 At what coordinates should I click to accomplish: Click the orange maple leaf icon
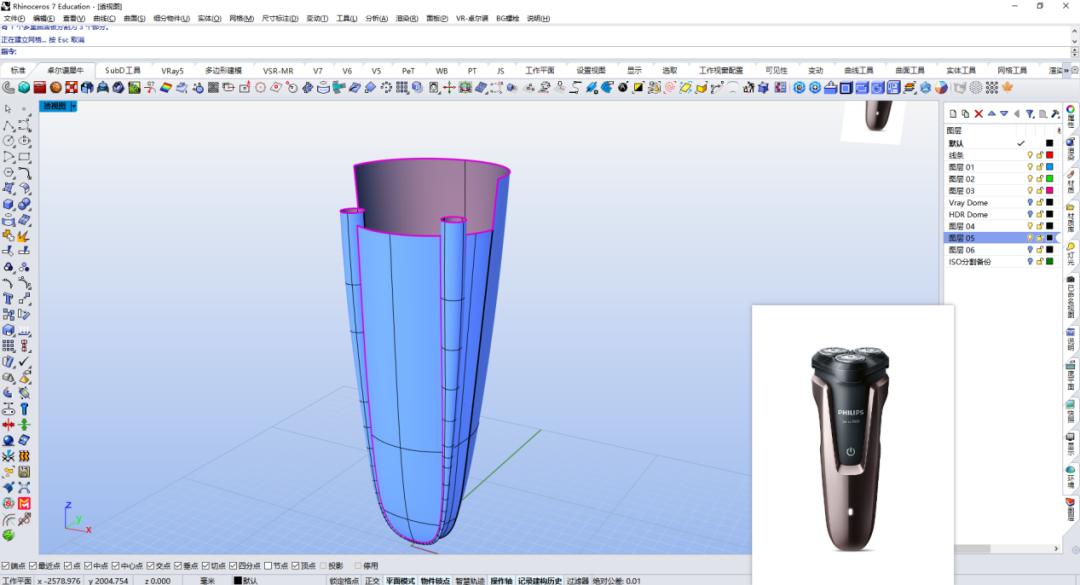point(1008,88)
